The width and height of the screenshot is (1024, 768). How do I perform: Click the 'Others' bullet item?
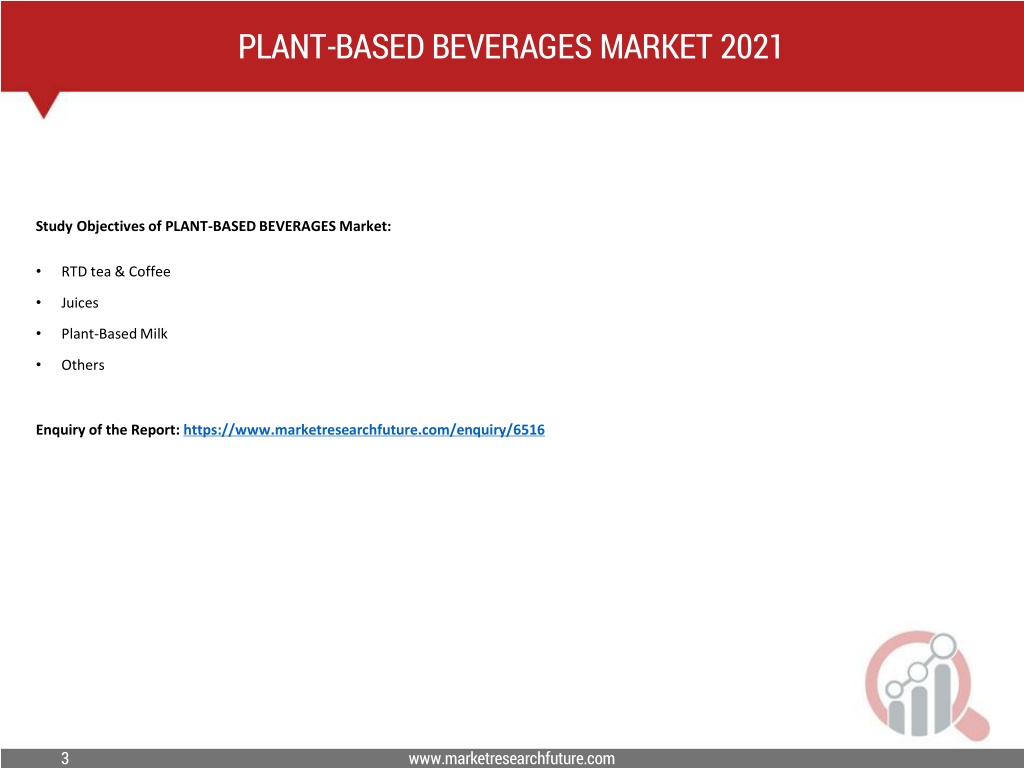(83, 365)
